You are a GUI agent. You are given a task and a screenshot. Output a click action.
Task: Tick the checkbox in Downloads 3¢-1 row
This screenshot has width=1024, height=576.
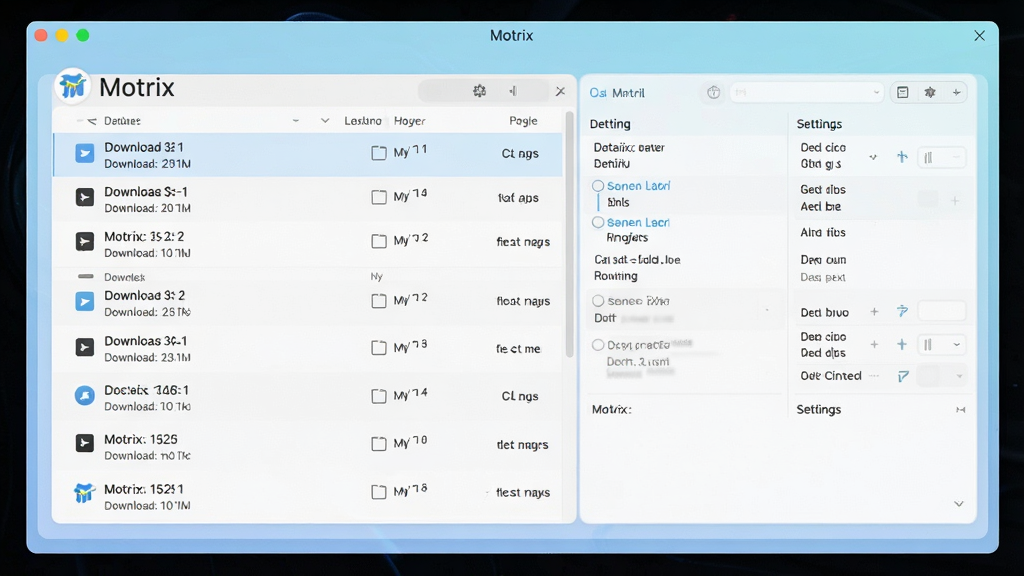(379, 347)
